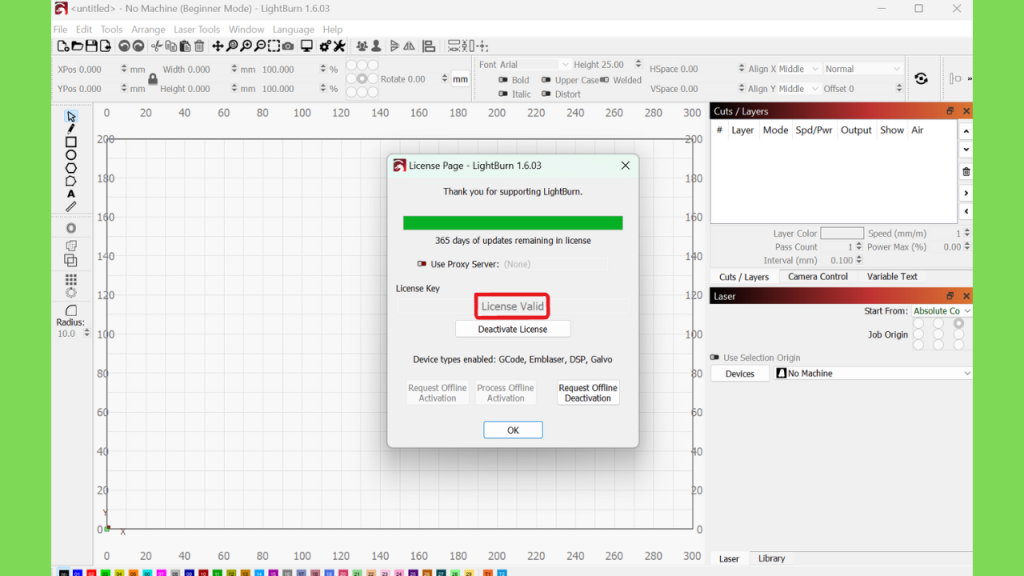Viewport: 1024px width, 576px height.
Task: Click the Radius corner tool
Action: click(x=71, y=310)
